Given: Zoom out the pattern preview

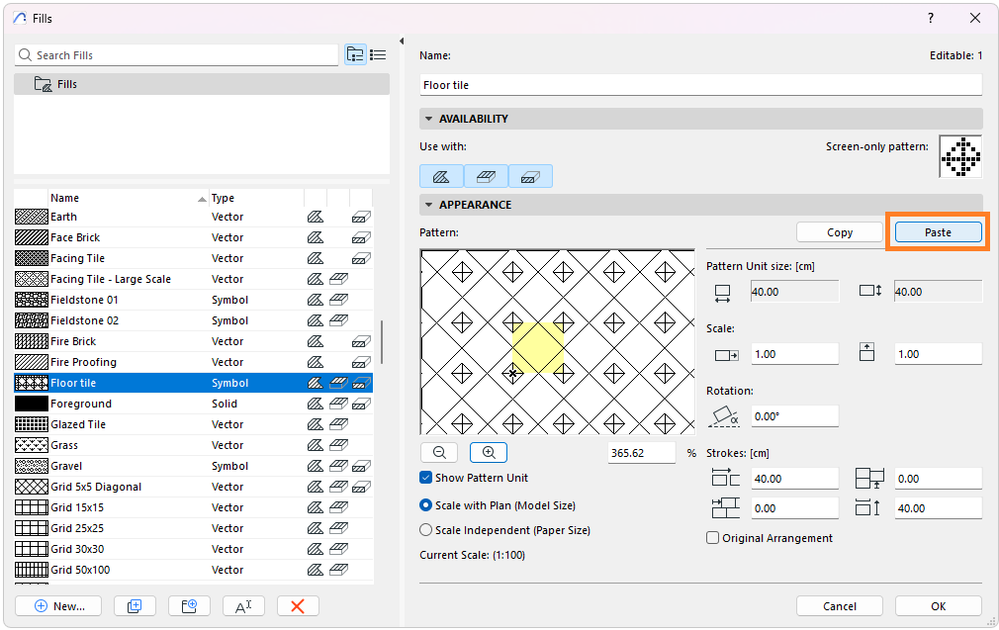Looking at the screenshot, I should click(439, 453).
